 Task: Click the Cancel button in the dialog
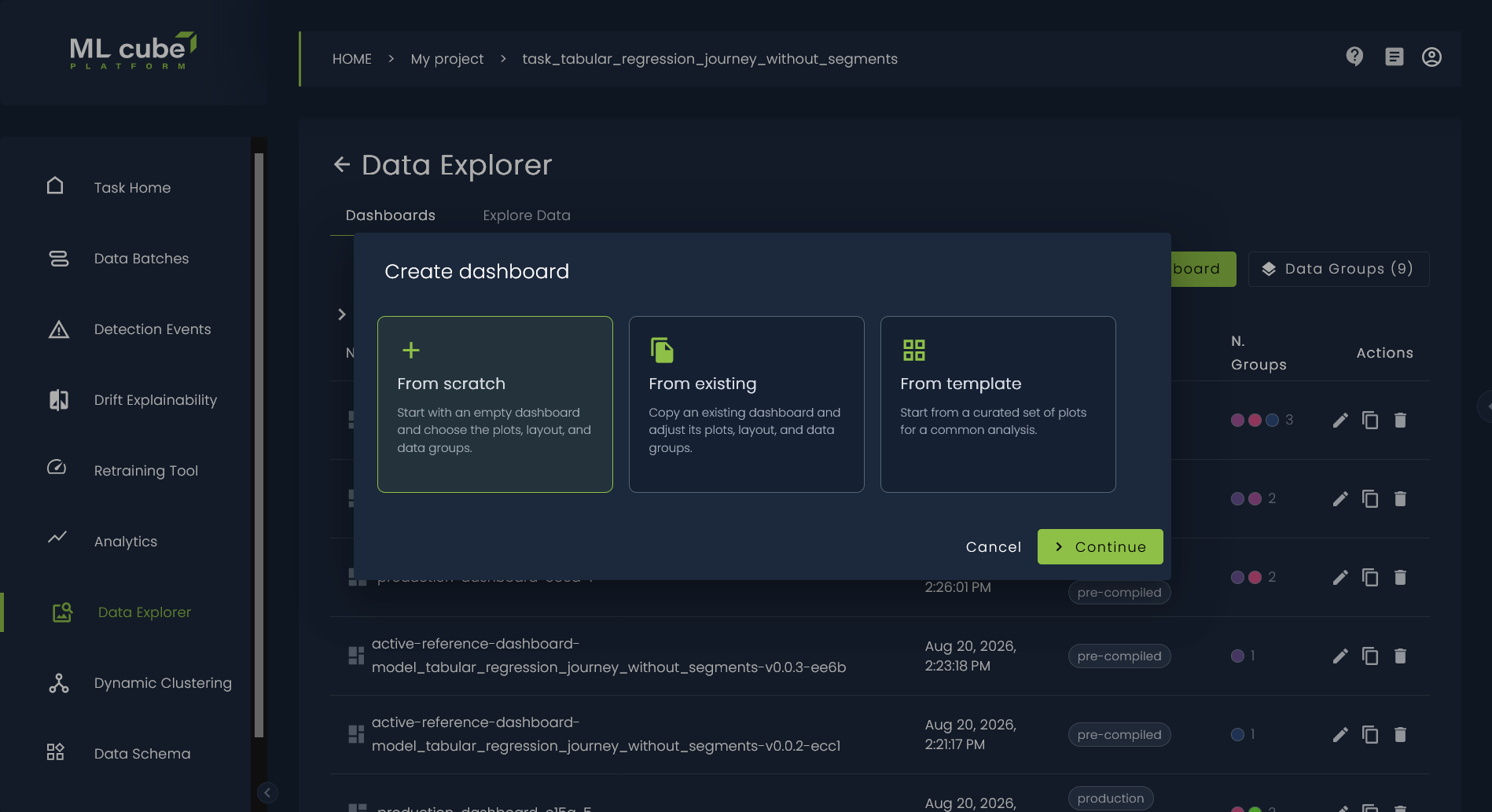pyautogui.click(x=994, y=547)
